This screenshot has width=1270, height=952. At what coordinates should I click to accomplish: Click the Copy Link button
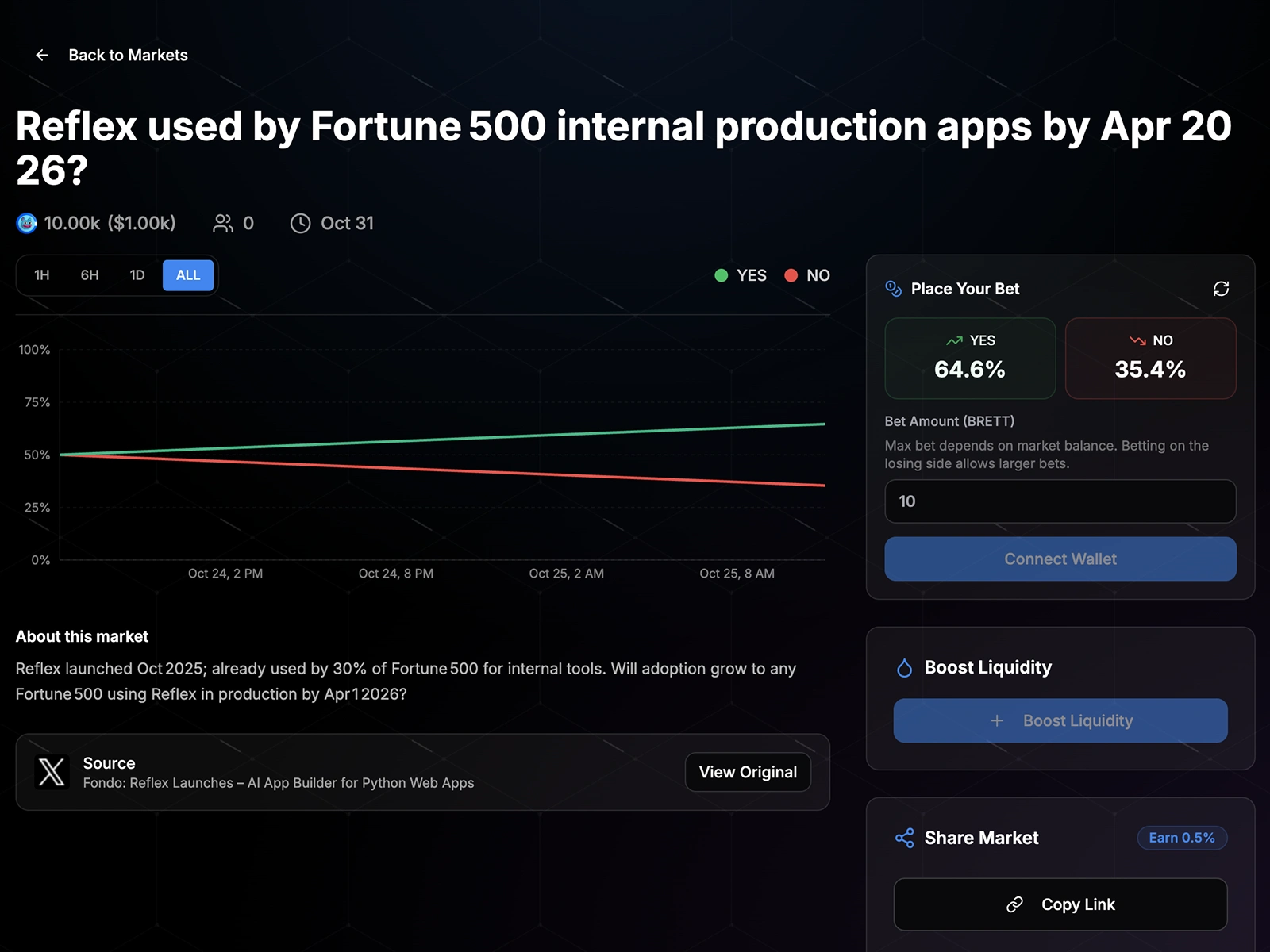click(x=1060, y=904)
